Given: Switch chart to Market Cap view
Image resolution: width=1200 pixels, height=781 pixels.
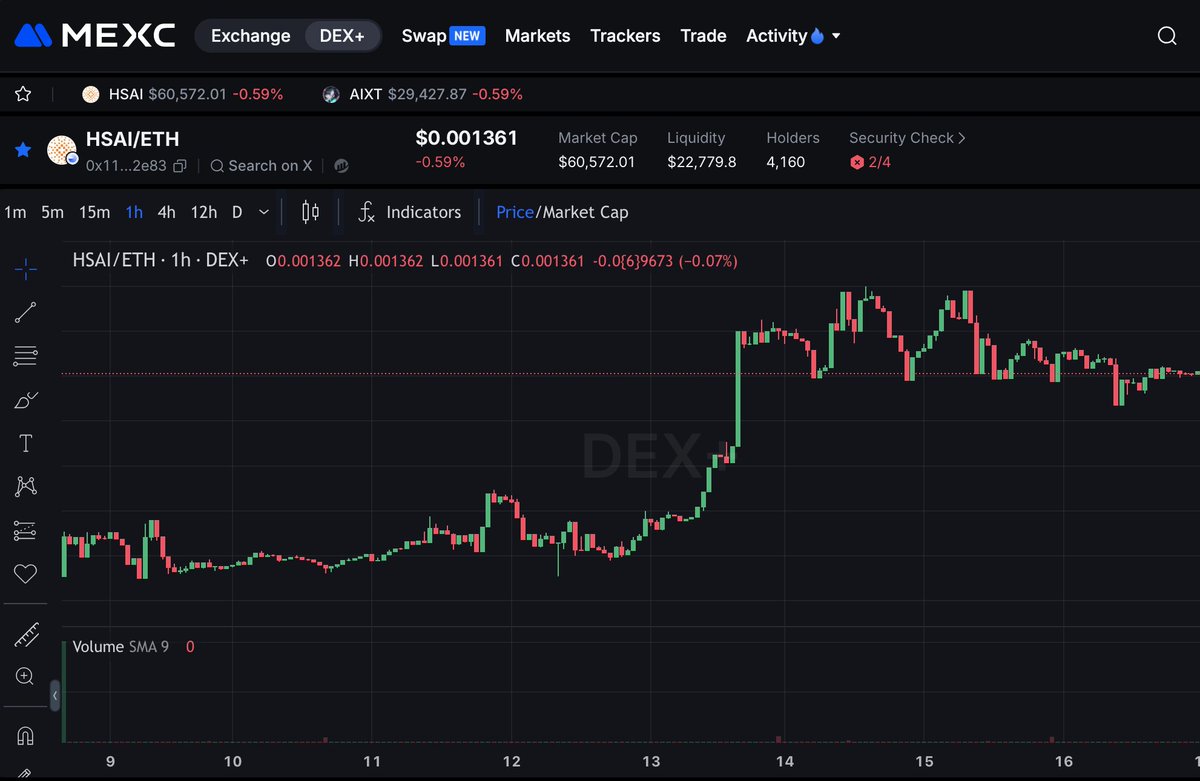Looking at the screenshot, I should pos(585,212).
